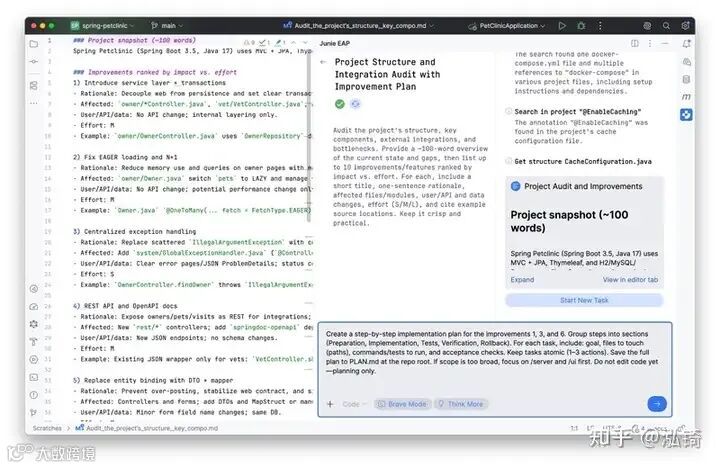This screenshot has width=720, height=468.
Task: Go back with arrow beside task title
Action: pyautogui.click(x=323, y=62)
